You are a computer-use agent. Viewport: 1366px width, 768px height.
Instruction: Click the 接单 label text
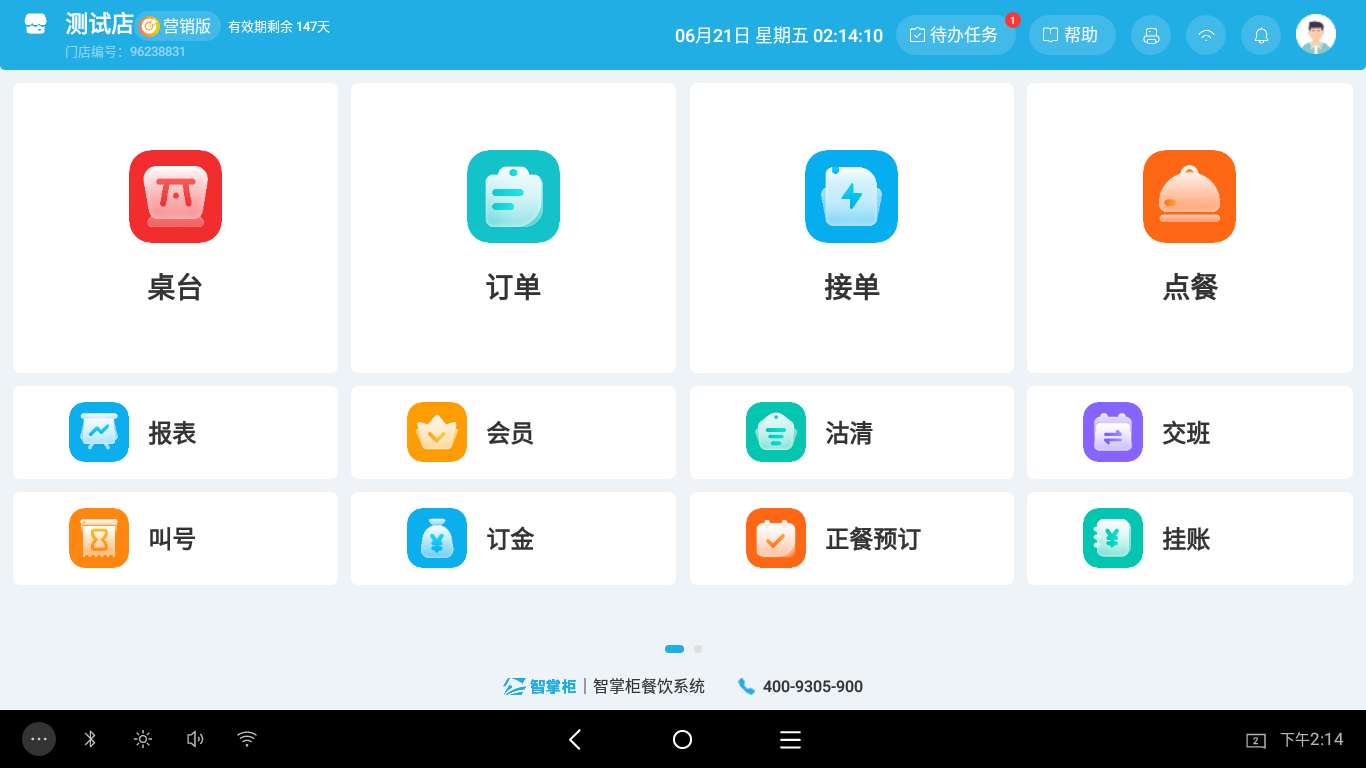point(851,288)
